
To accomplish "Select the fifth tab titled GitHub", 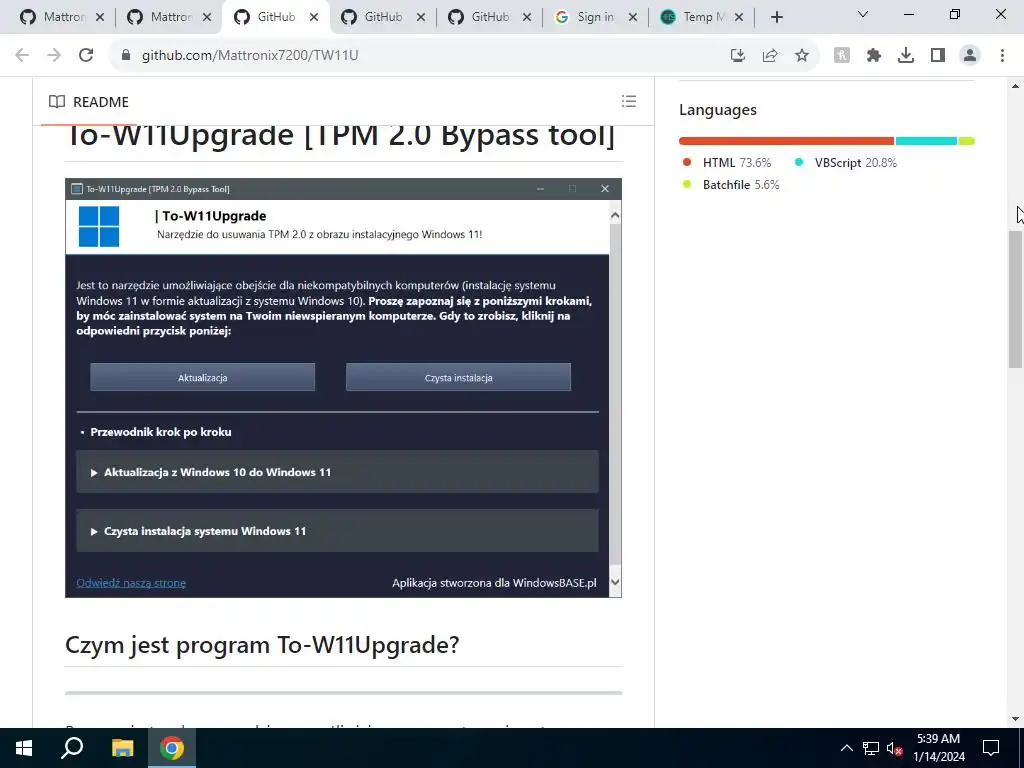I will pyautogui.click(x=490, y=17).
